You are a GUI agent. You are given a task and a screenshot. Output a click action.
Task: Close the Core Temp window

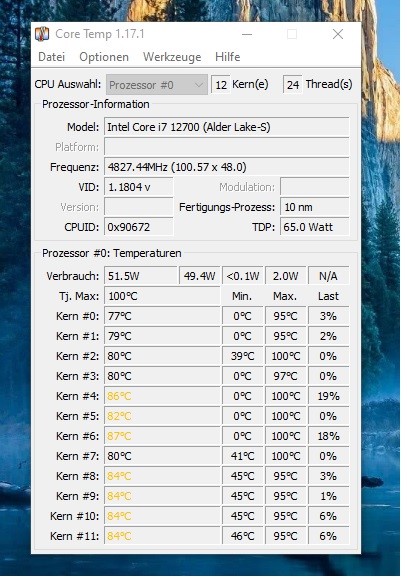338,34
